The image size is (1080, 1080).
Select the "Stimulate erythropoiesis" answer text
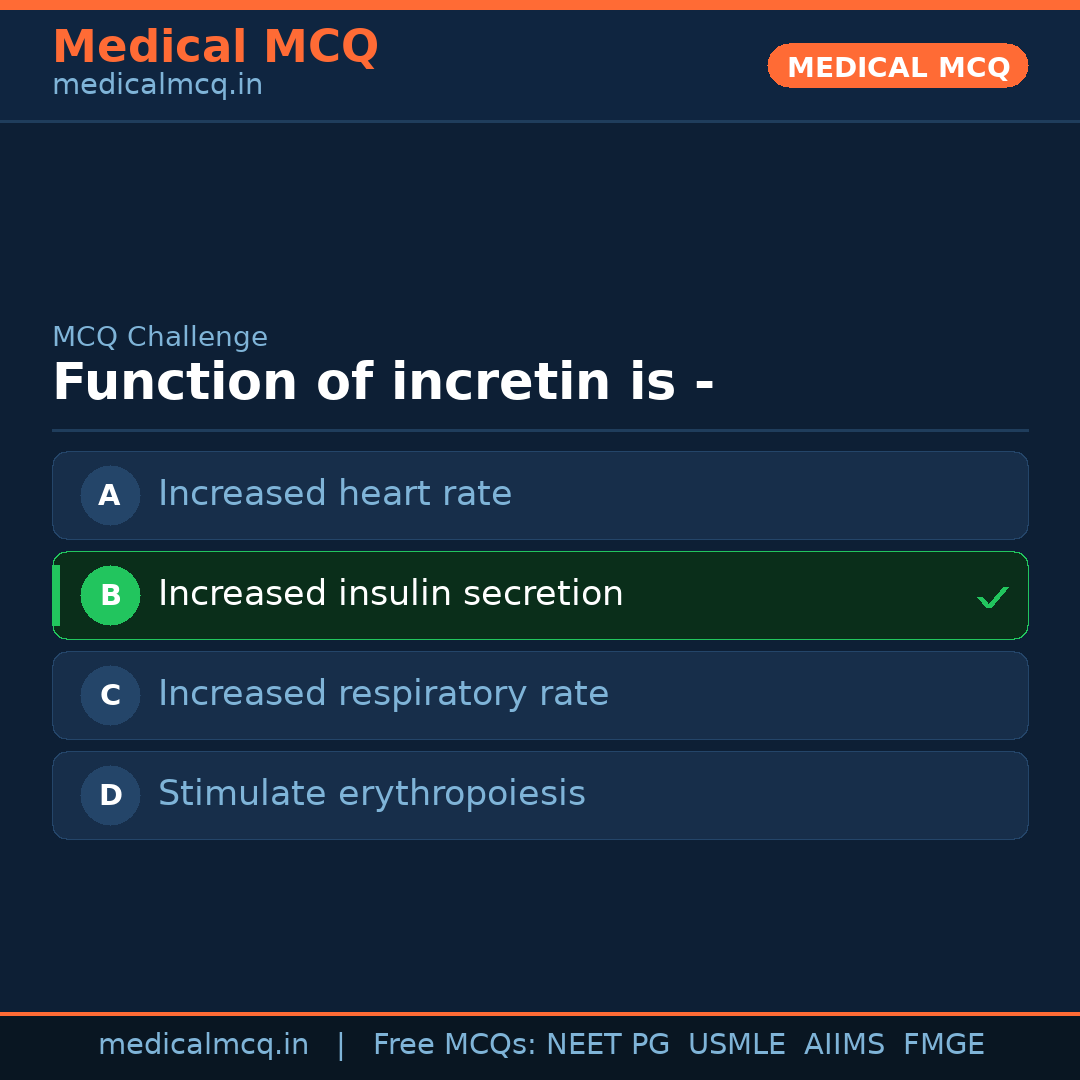371,794
